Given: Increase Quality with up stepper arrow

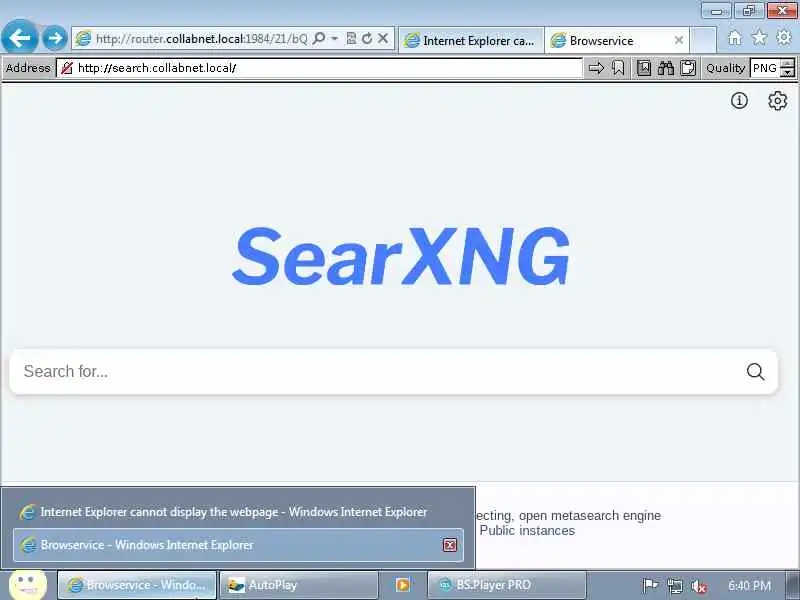Looking at the screenshot, I should pyautogui.click(x=788, y=63).
